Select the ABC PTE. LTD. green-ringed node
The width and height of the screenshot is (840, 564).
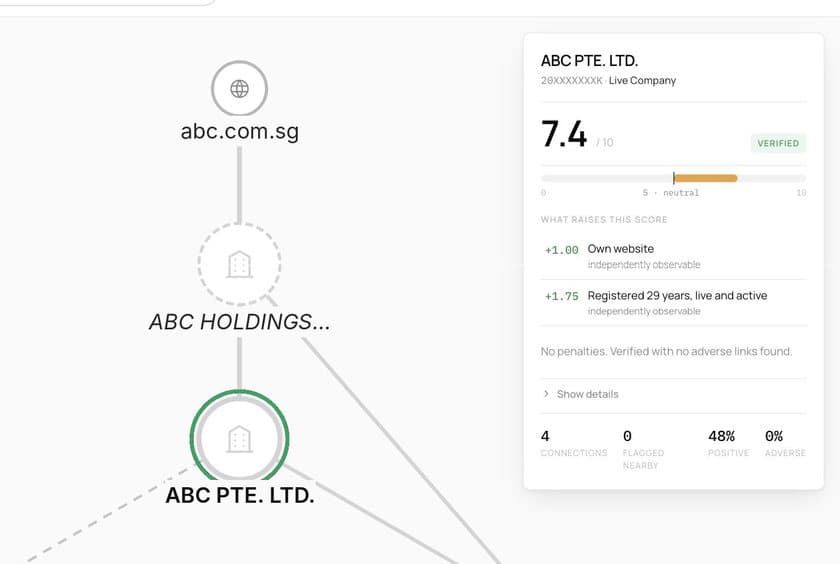tap(239, 439)
